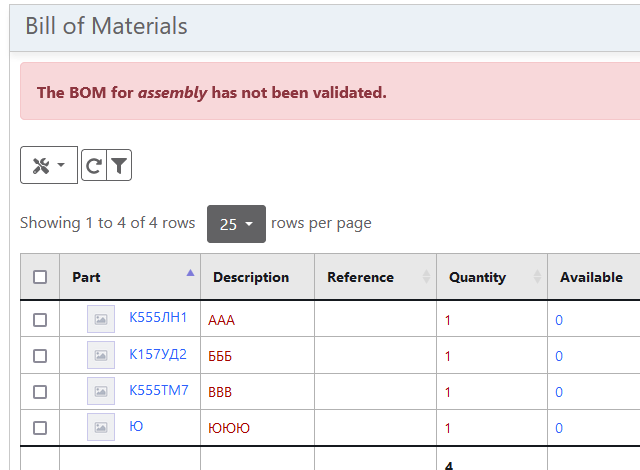Click the Showing 1 to 4 rows text
This screenshot has height=470, width=640.
(x=108, y=223)
